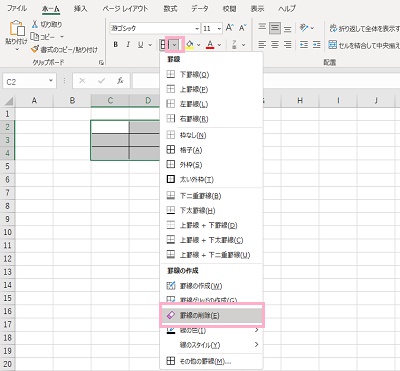The width and height of the screenshot is (400, 371).
Task: Toggle middle vertical alignment
Action: 275,28
